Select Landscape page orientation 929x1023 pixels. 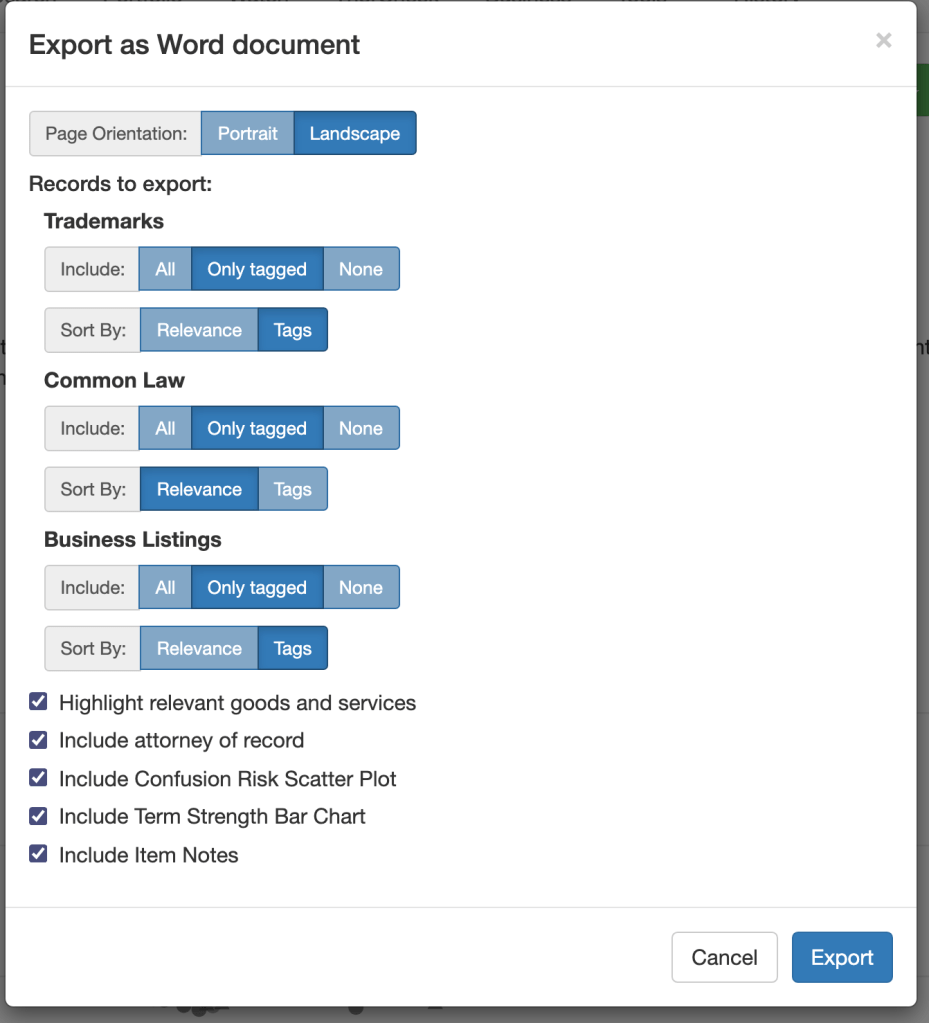(354, 133)
